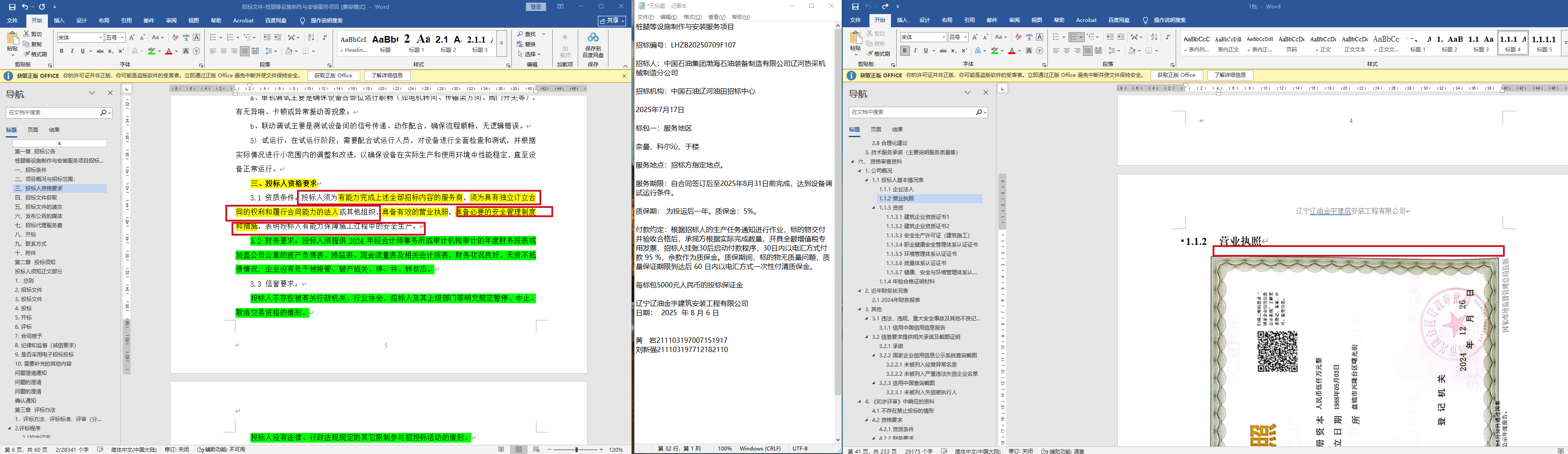This screenshot has height=454, width=1568.
Task: Toggle Underline in left Word window
Action: (x=82, y=51)
